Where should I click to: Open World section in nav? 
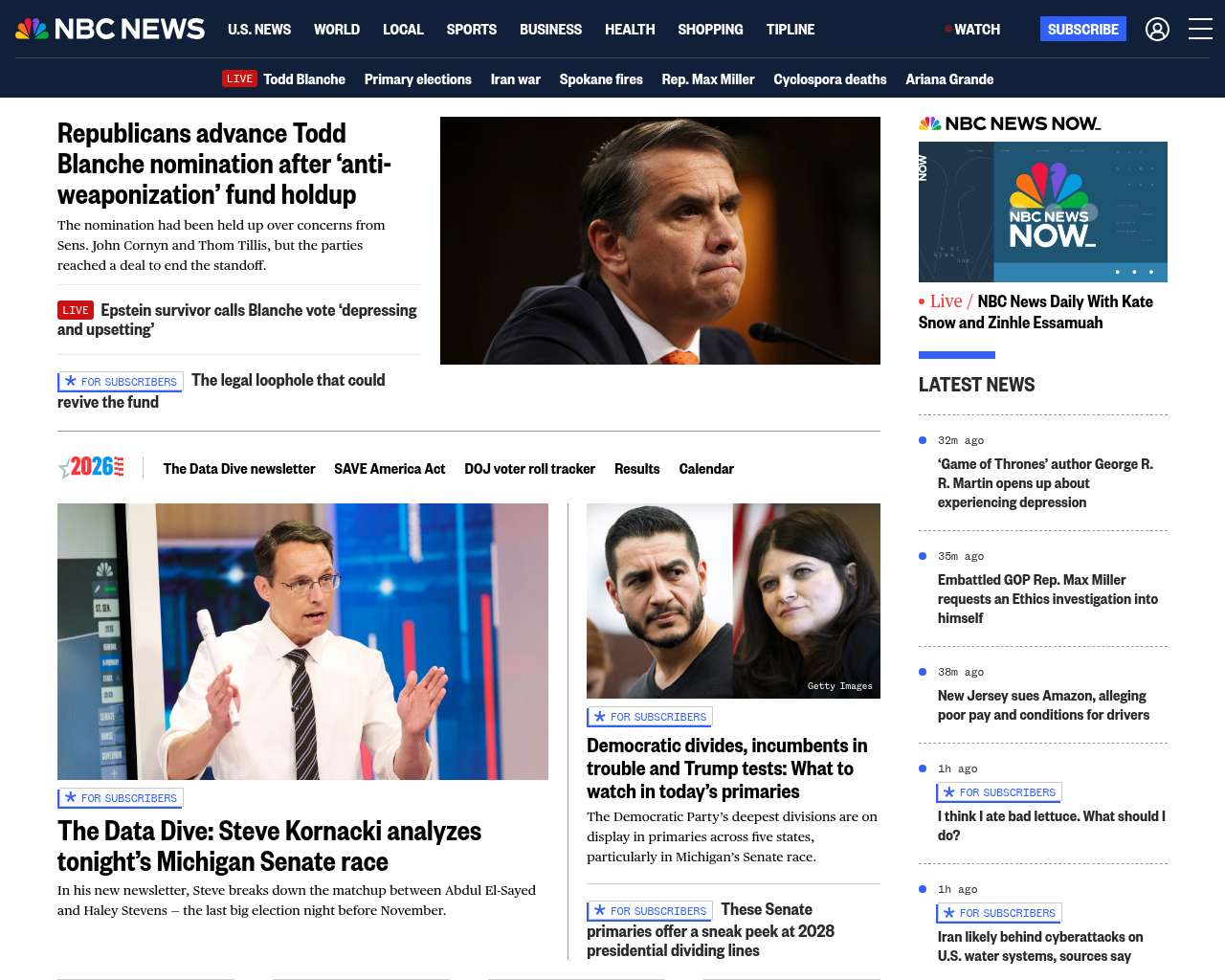(x=337, y=30)
